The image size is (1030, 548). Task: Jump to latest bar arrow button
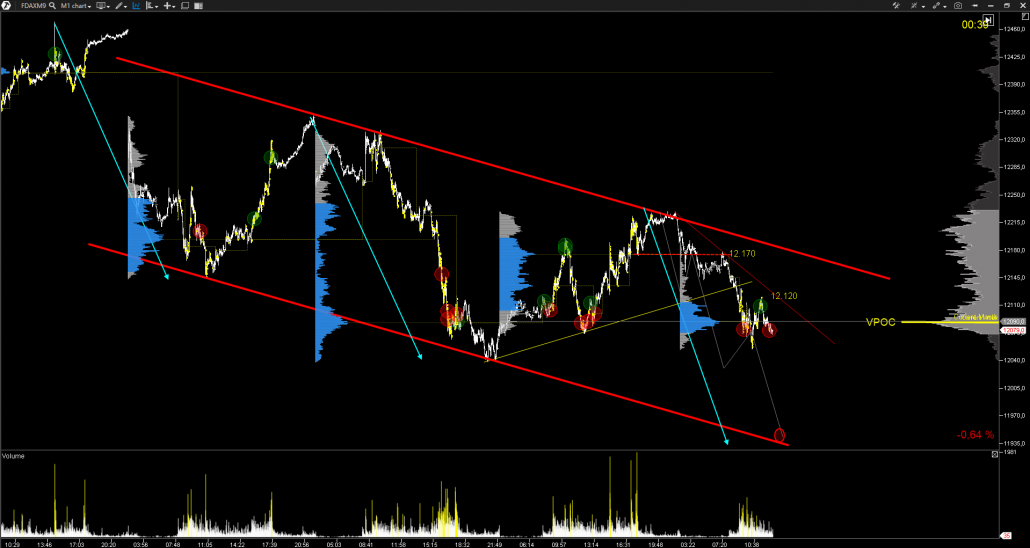coord(988,20)
